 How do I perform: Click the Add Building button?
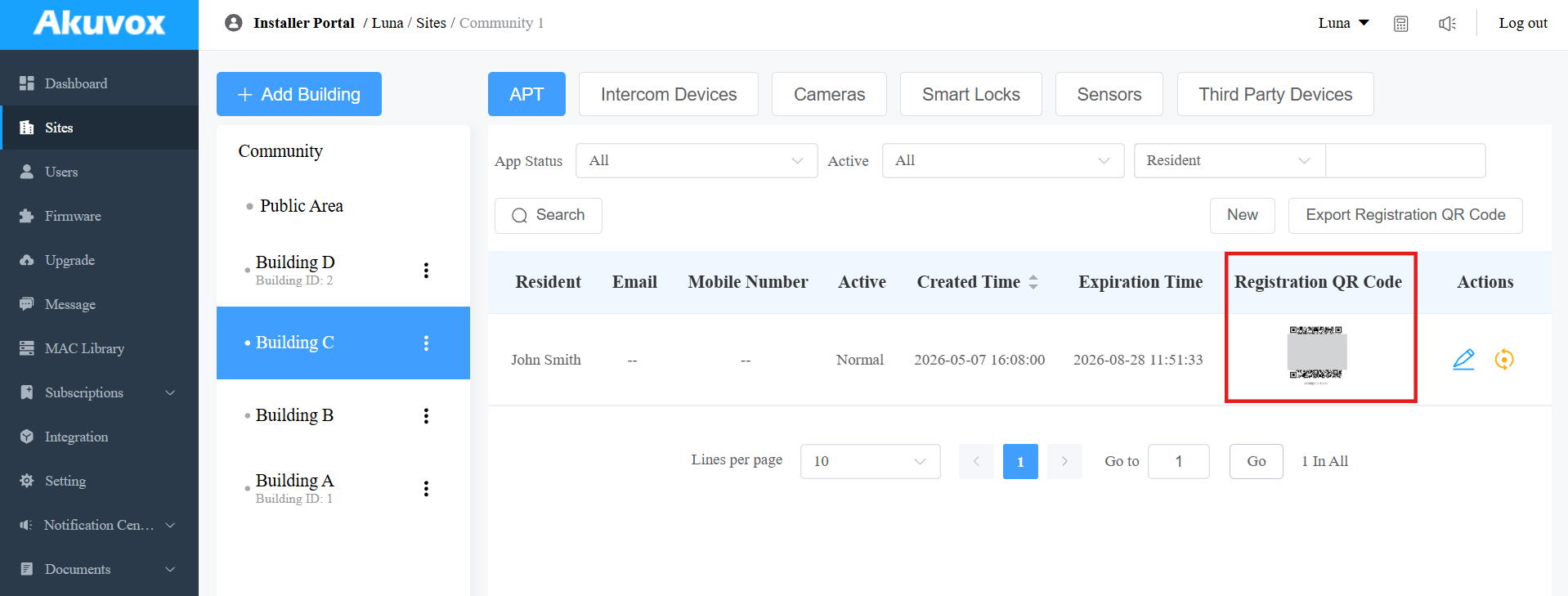click(x=299, y=95)
